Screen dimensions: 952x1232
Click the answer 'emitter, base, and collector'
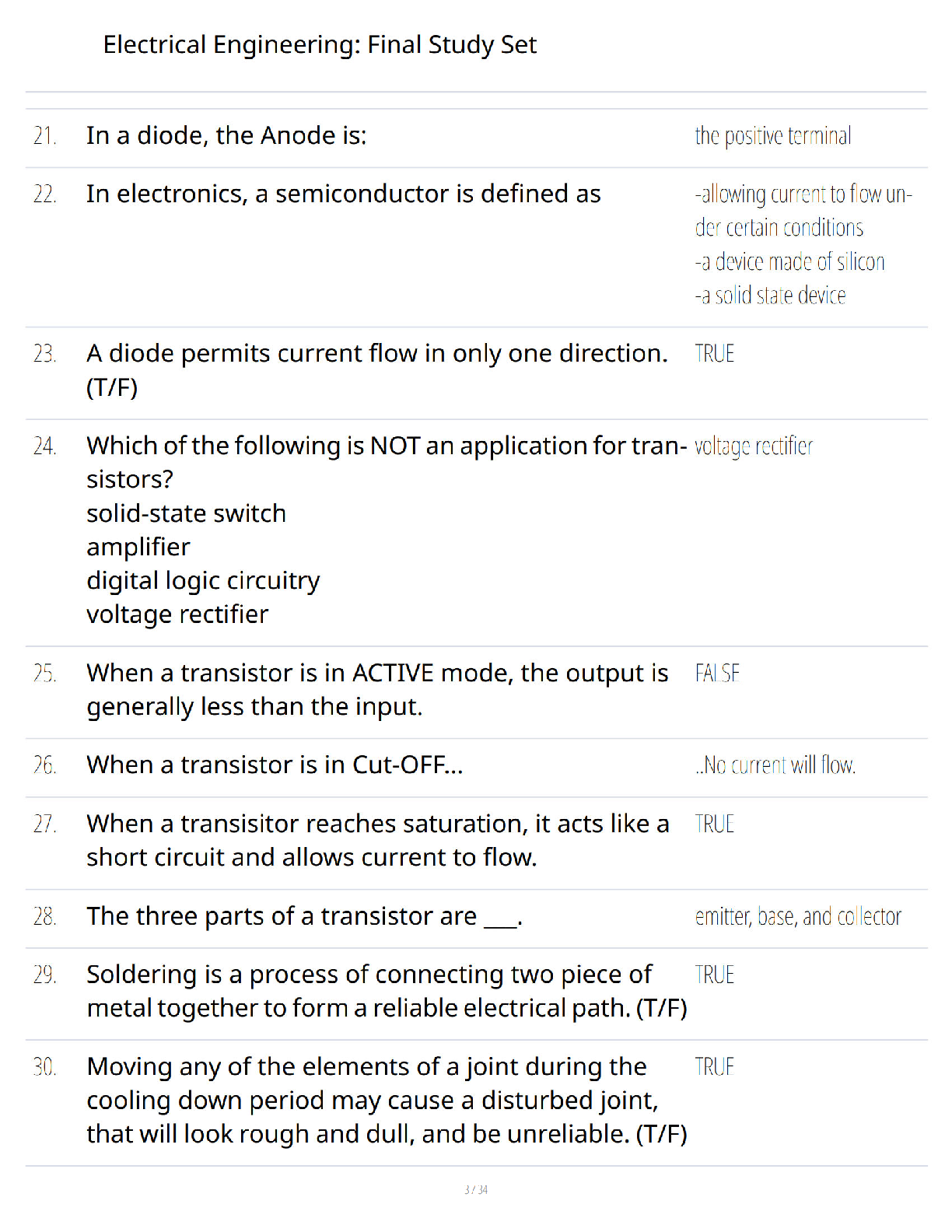click(799, 917)
